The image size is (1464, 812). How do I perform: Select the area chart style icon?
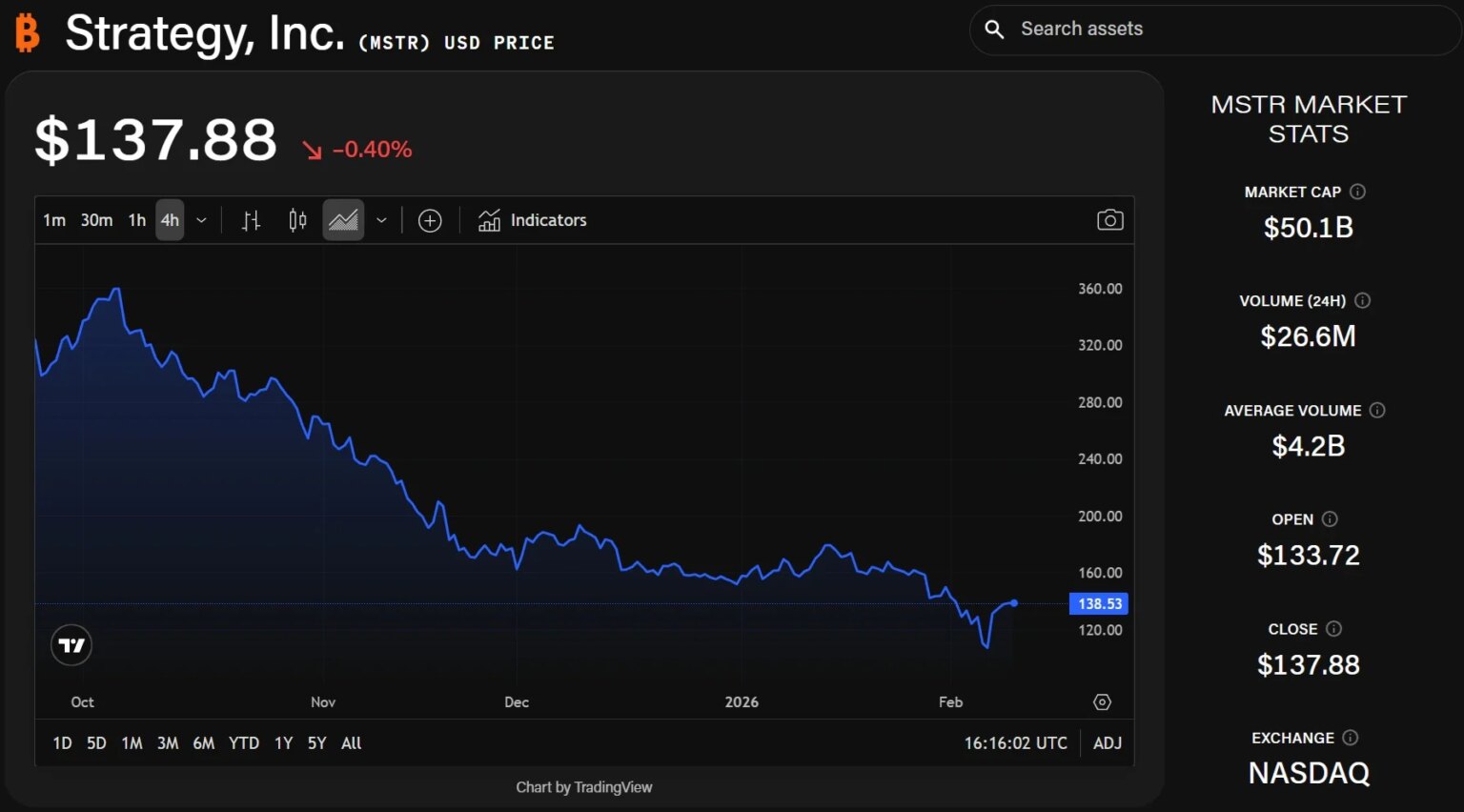(x=343, y=221)
